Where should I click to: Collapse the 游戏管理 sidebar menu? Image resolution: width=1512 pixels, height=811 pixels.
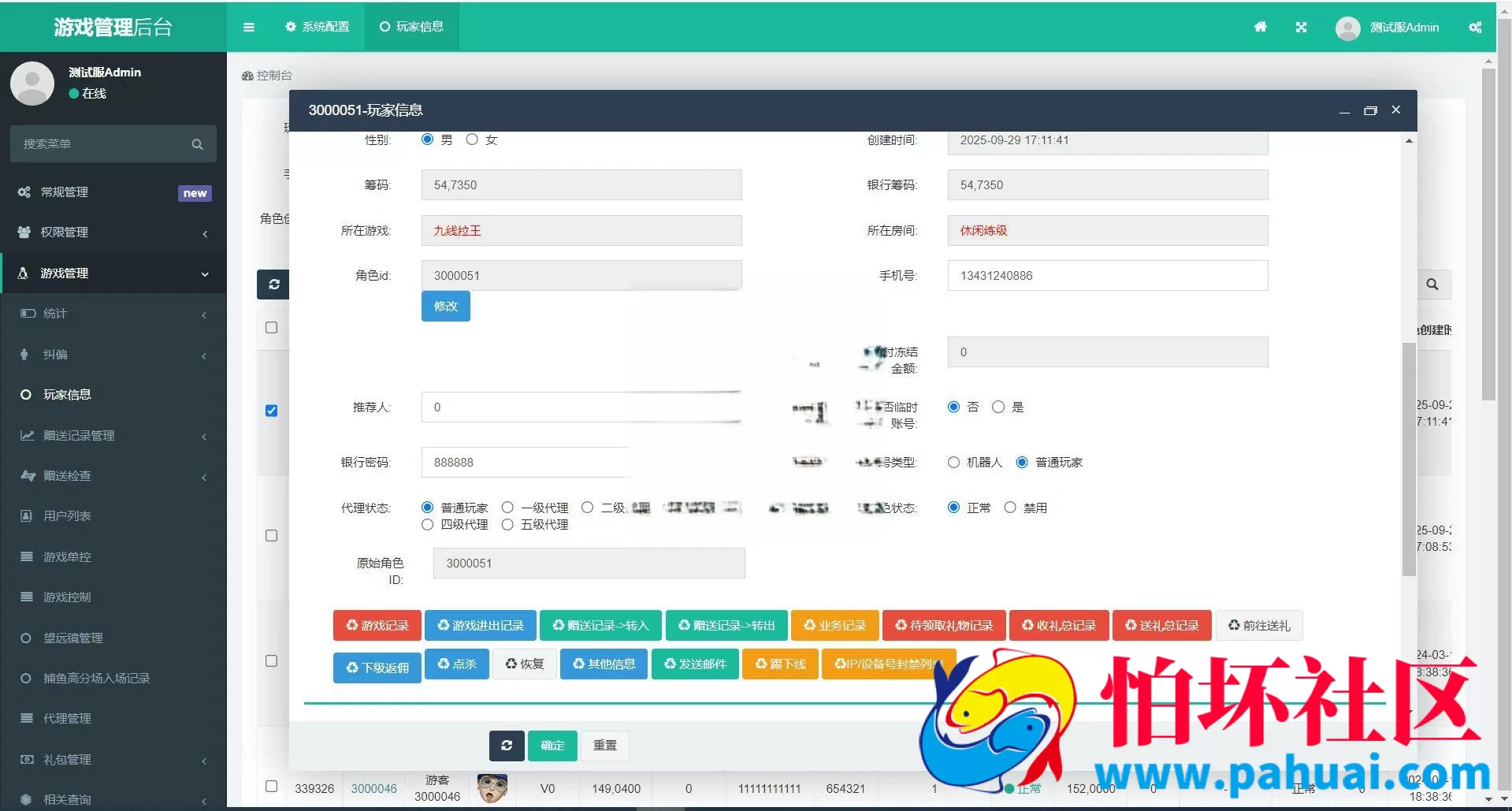click(x=113, y=273)
